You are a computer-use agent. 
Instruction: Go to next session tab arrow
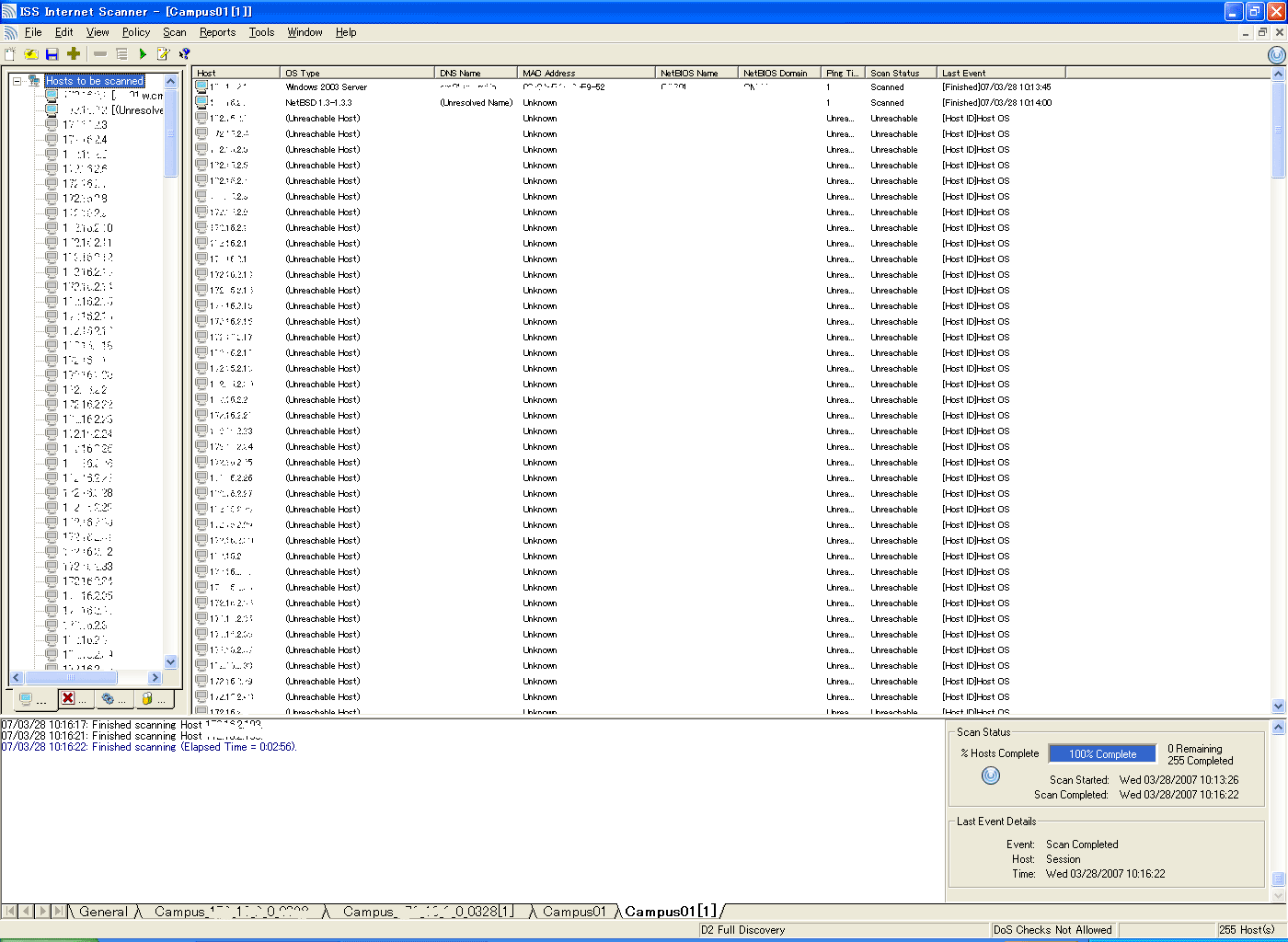pyautogui.click(x=42, y=912)
